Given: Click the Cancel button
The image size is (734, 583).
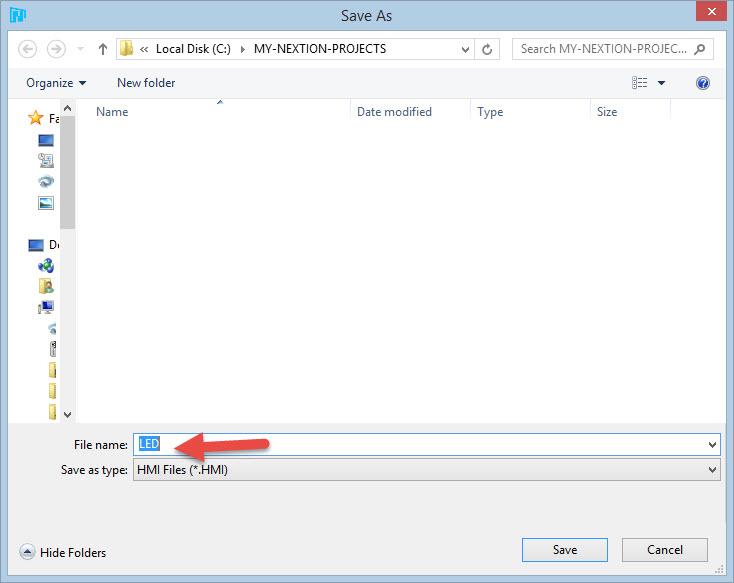Looking at the screenshot, I should (x=665, y=549).
